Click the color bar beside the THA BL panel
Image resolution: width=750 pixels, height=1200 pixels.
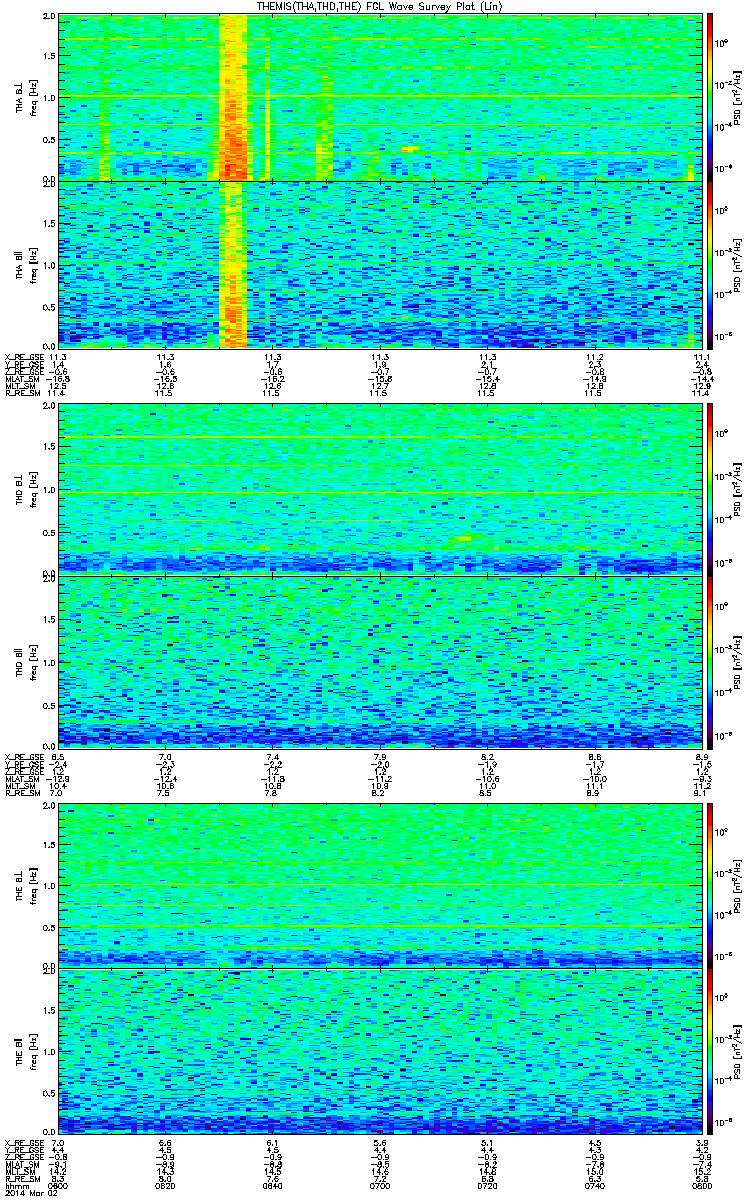(710, 97)
